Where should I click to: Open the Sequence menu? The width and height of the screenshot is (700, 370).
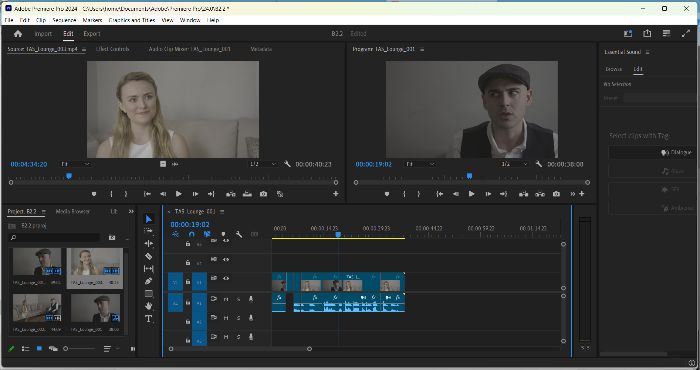coord(64,21)
